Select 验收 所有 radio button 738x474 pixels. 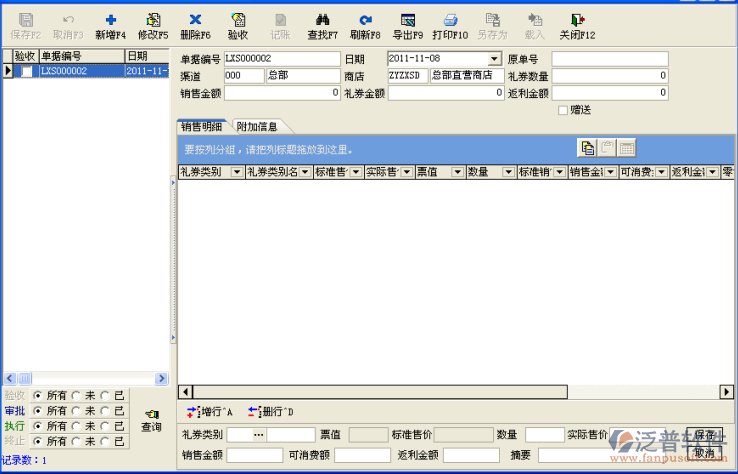[37, 396]
